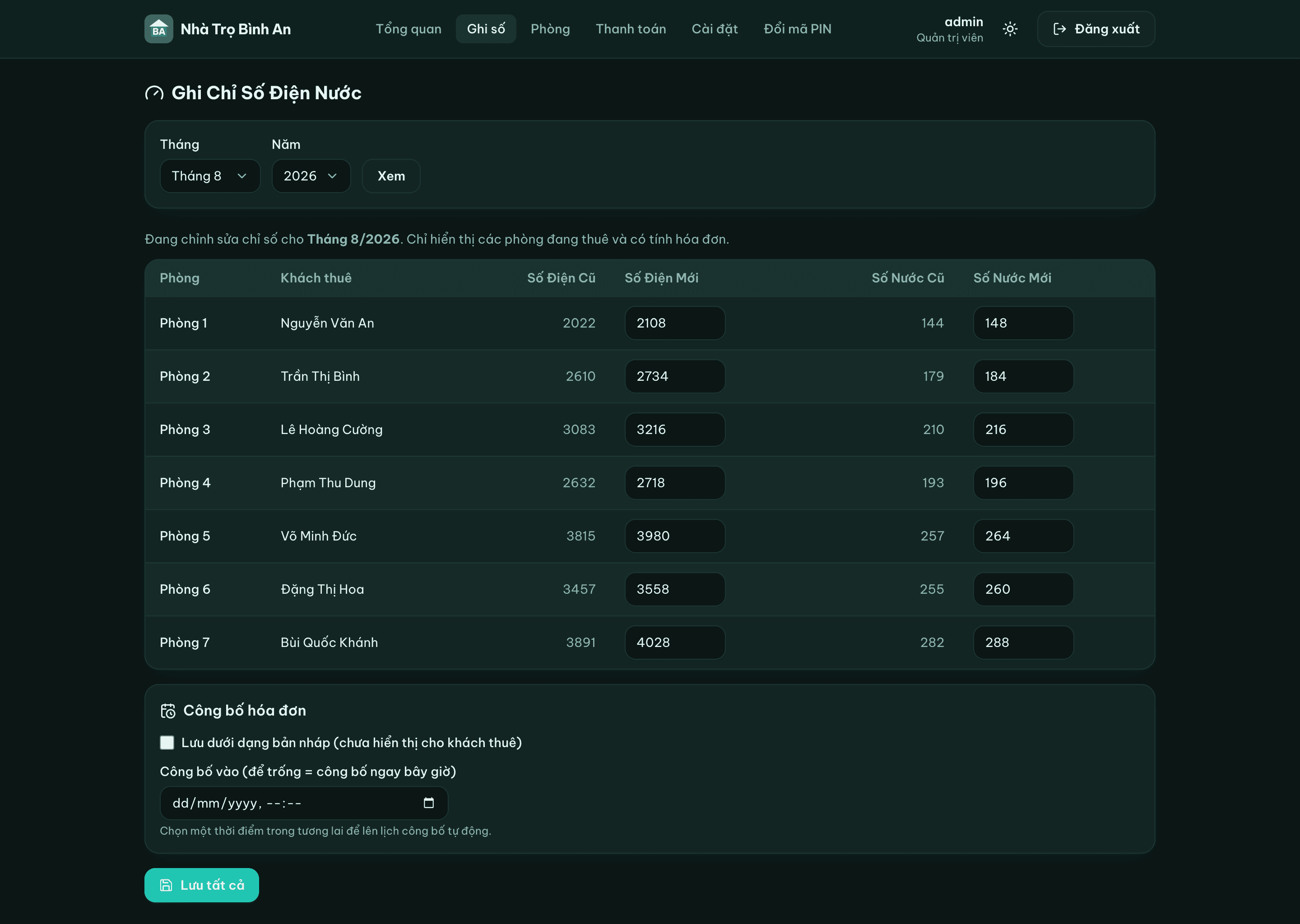Click the calendar-clock icon by Công bố hóa đơn

[168, 711]
